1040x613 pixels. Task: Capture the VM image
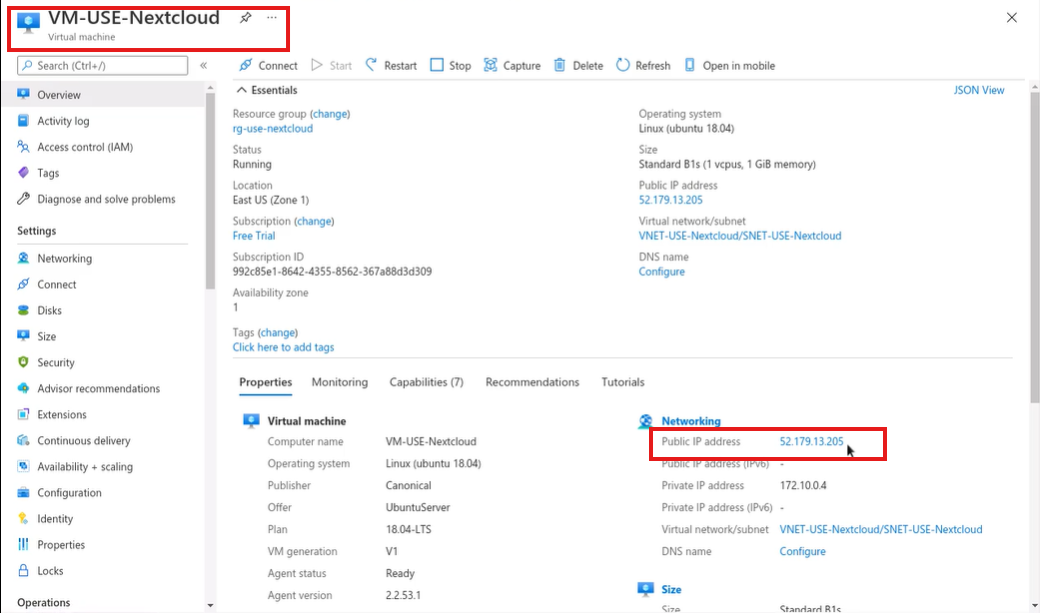tap(512, 66)
